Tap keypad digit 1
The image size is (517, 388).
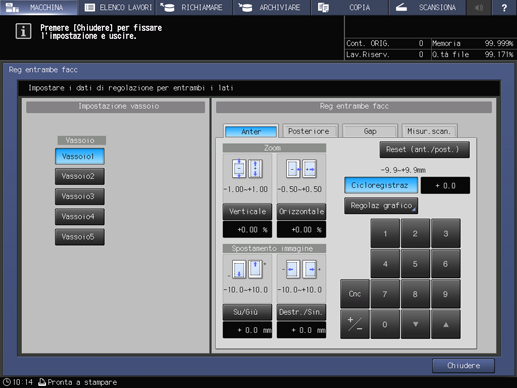click(x=385, y=233)
